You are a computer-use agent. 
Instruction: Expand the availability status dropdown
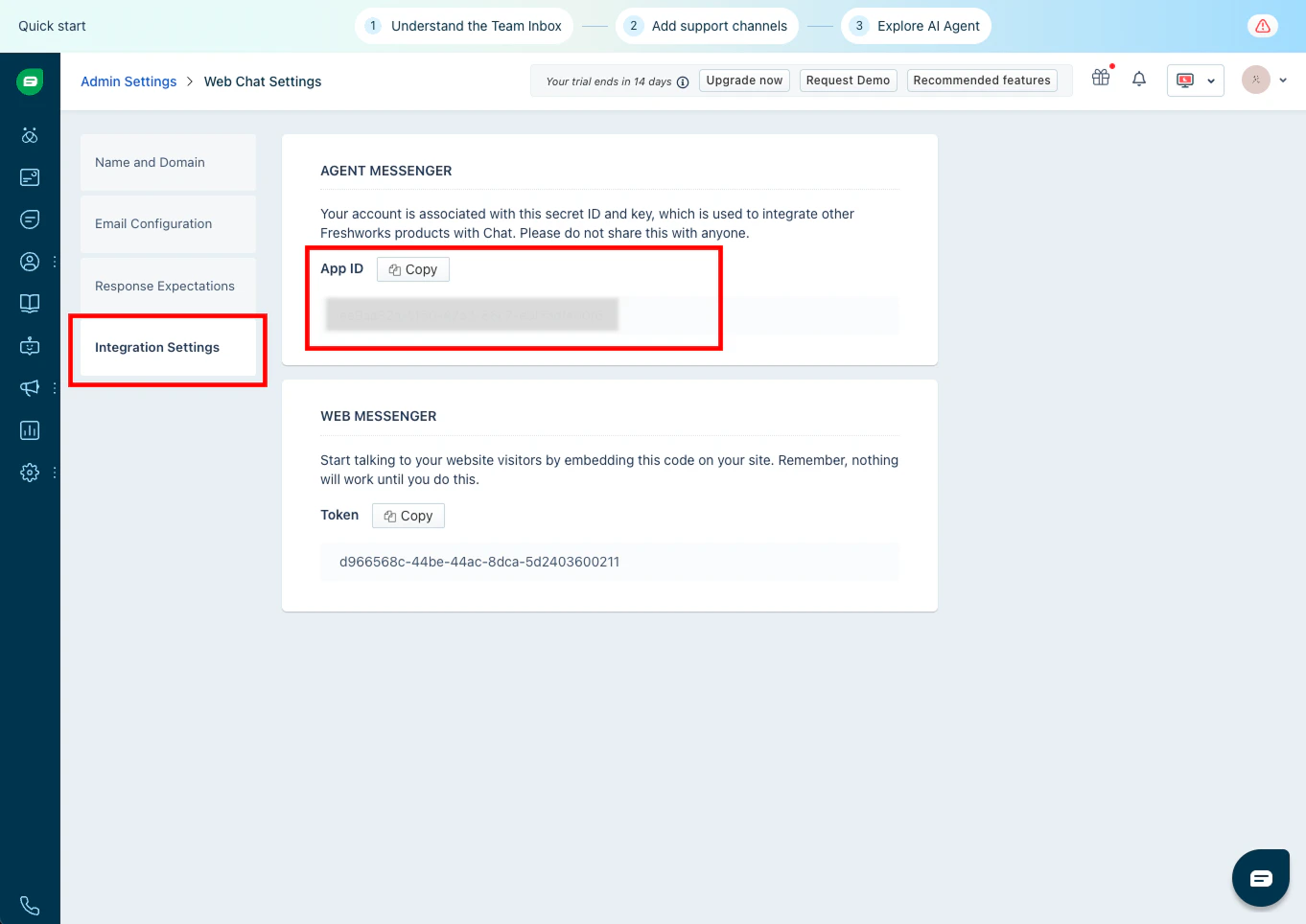pos(1195,80)
